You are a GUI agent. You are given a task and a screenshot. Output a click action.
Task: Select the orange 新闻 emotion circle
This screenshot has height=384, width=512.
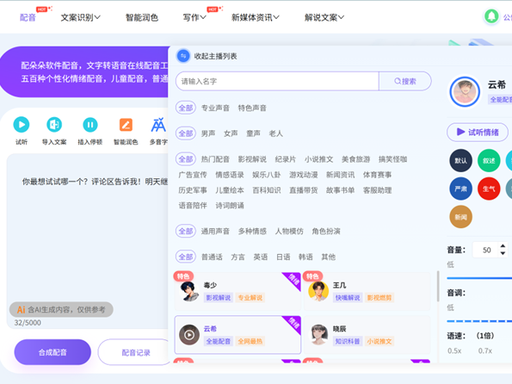(461, 217)
